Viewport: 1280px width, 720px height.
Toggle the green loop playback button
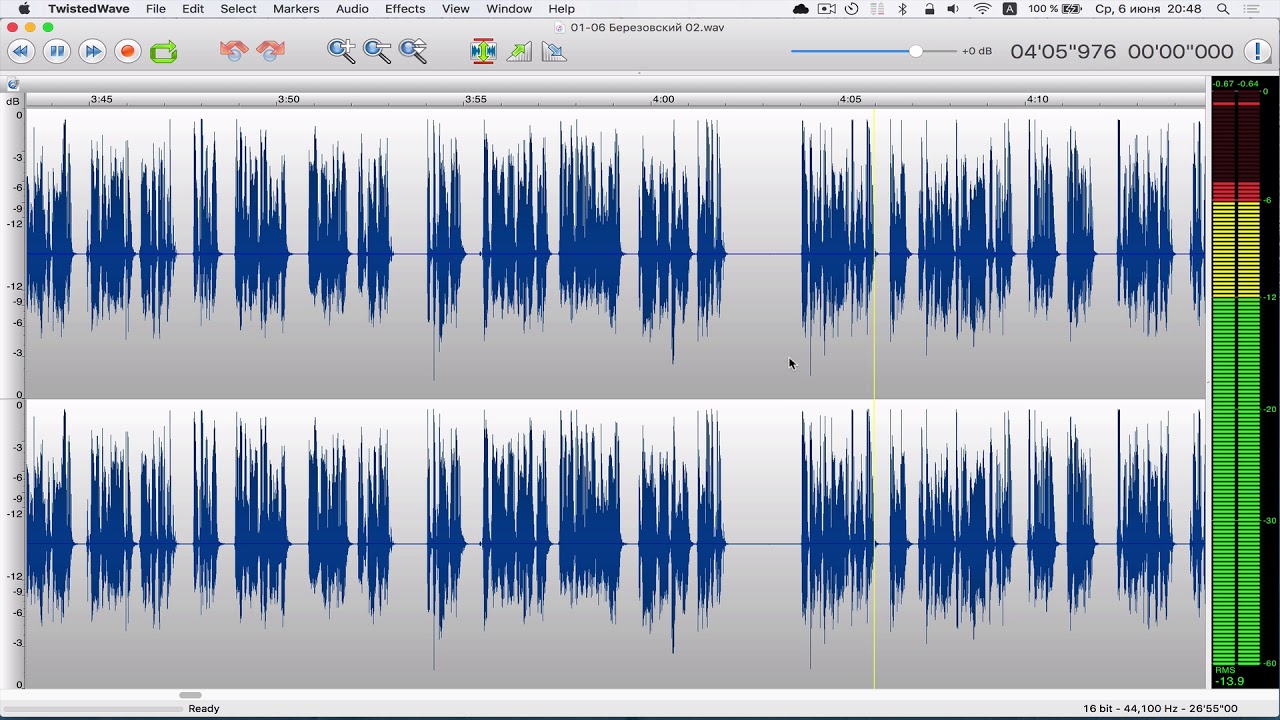164,51
